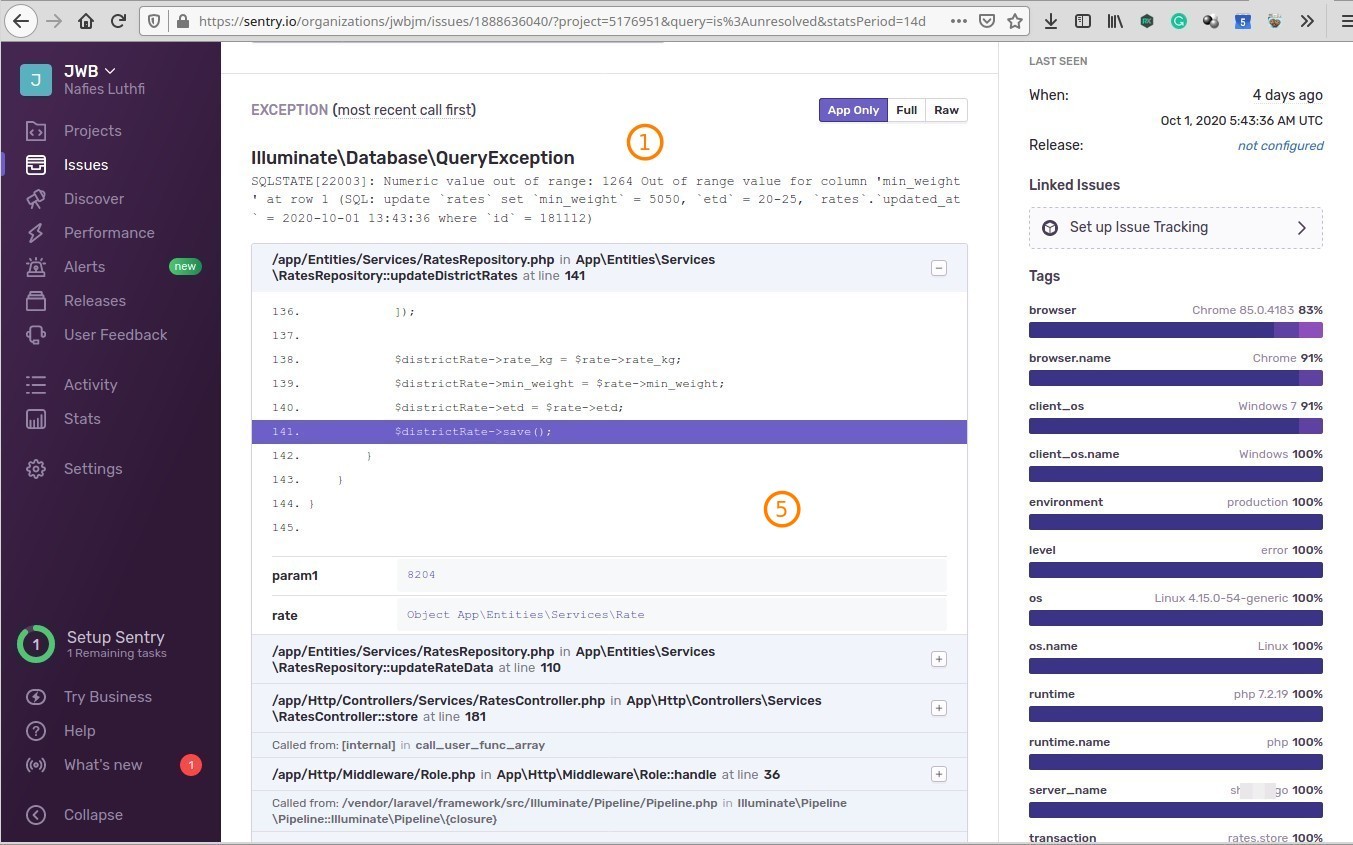The height and width of the screenshot is (845, 1353).
Task: Click the Pocket save icon
Action: click(987, 21)
